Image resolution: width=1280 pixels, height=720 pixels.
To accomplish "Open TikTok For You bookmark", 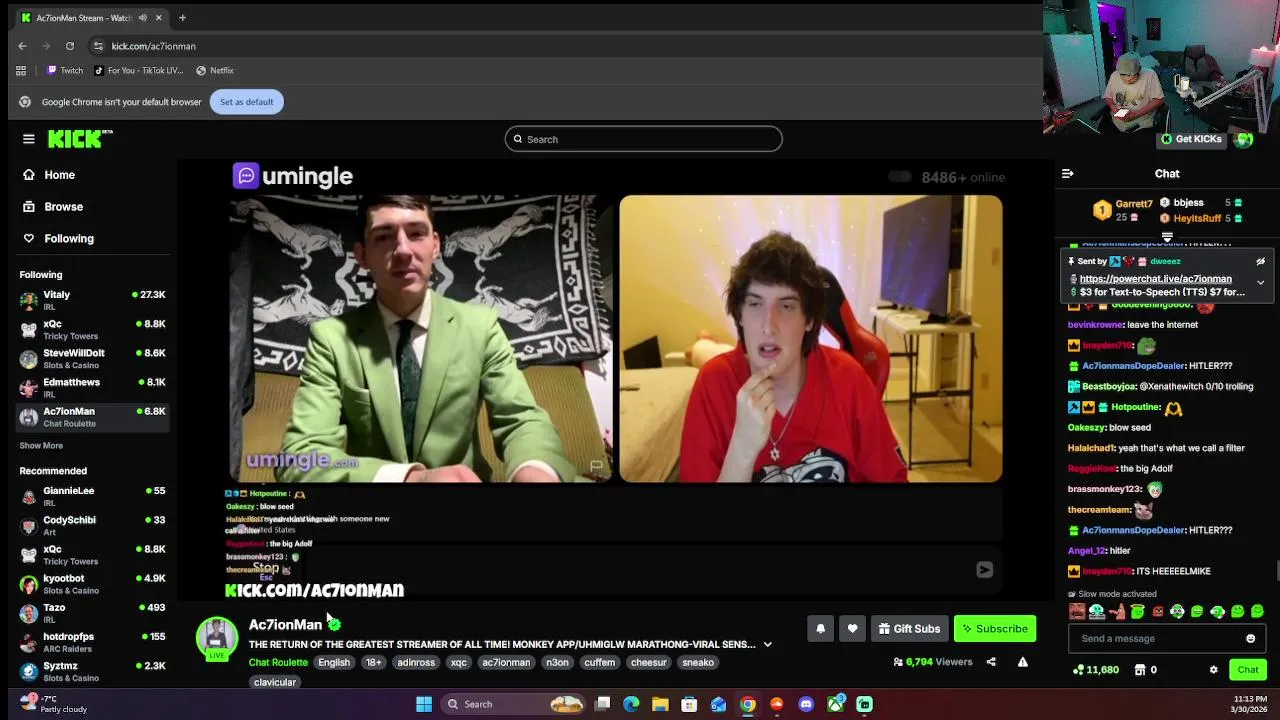I will click(x=138, y=71).
